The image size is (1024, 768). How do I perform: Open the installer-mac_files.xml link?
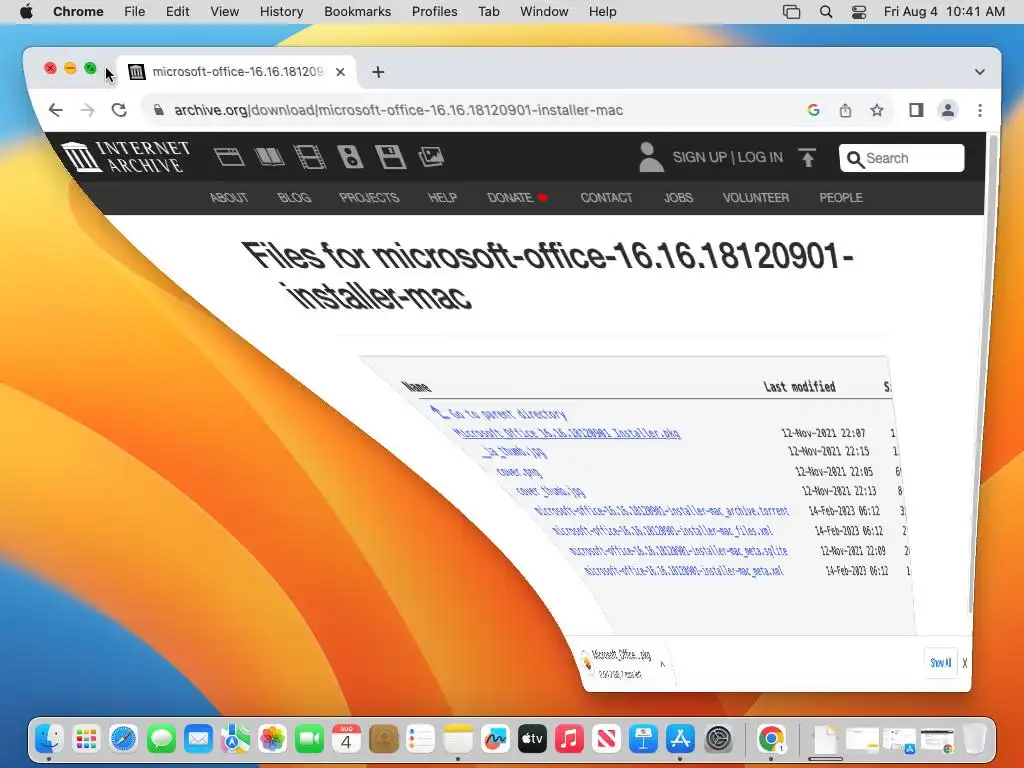(x=662, y=530)
